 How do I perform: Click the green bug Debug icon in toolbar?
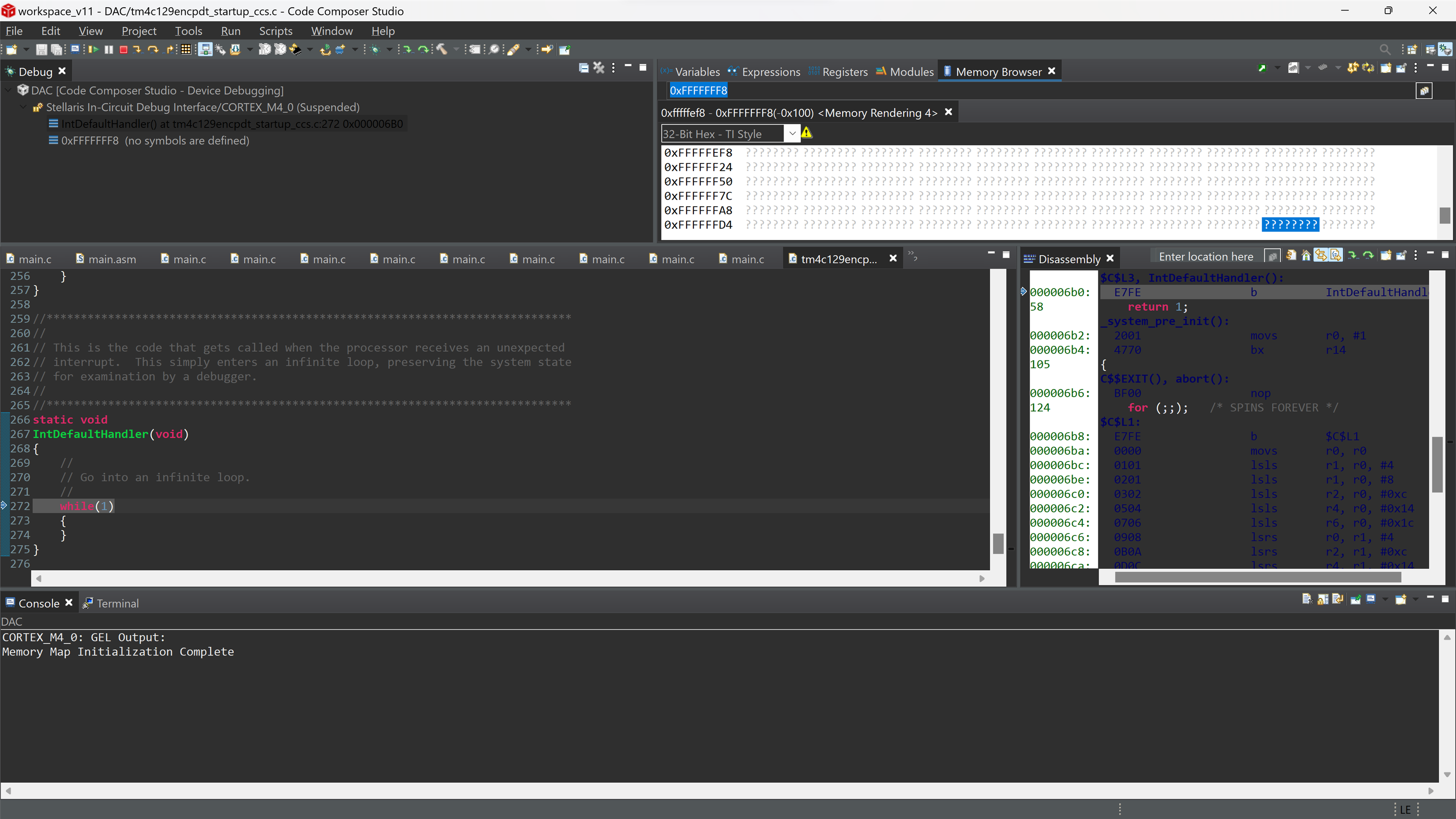375,50
